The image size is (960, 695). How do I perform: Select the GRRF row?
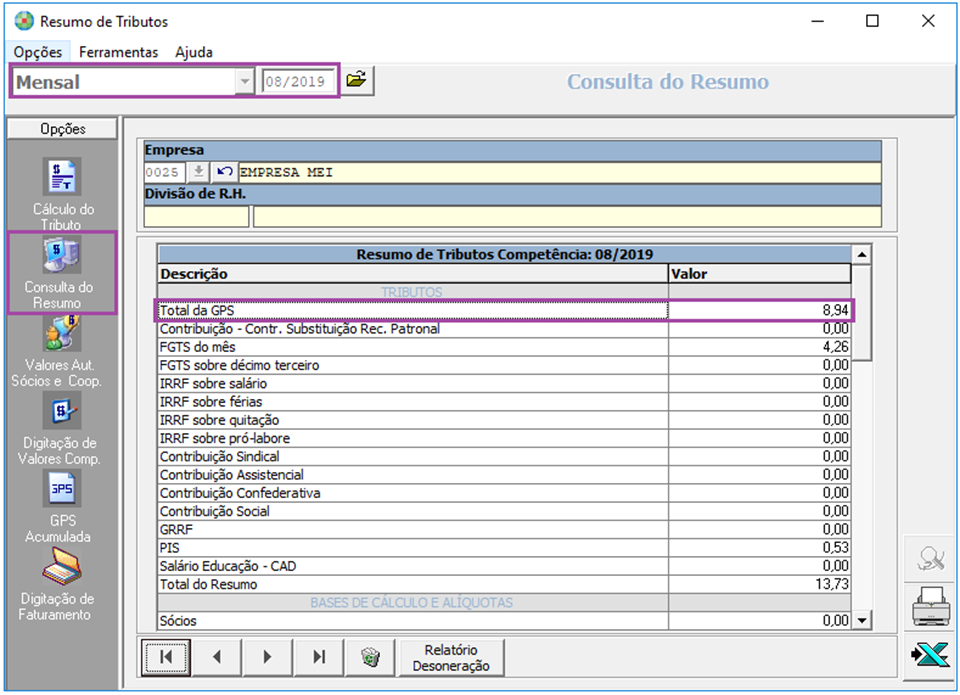coord(504,530)
